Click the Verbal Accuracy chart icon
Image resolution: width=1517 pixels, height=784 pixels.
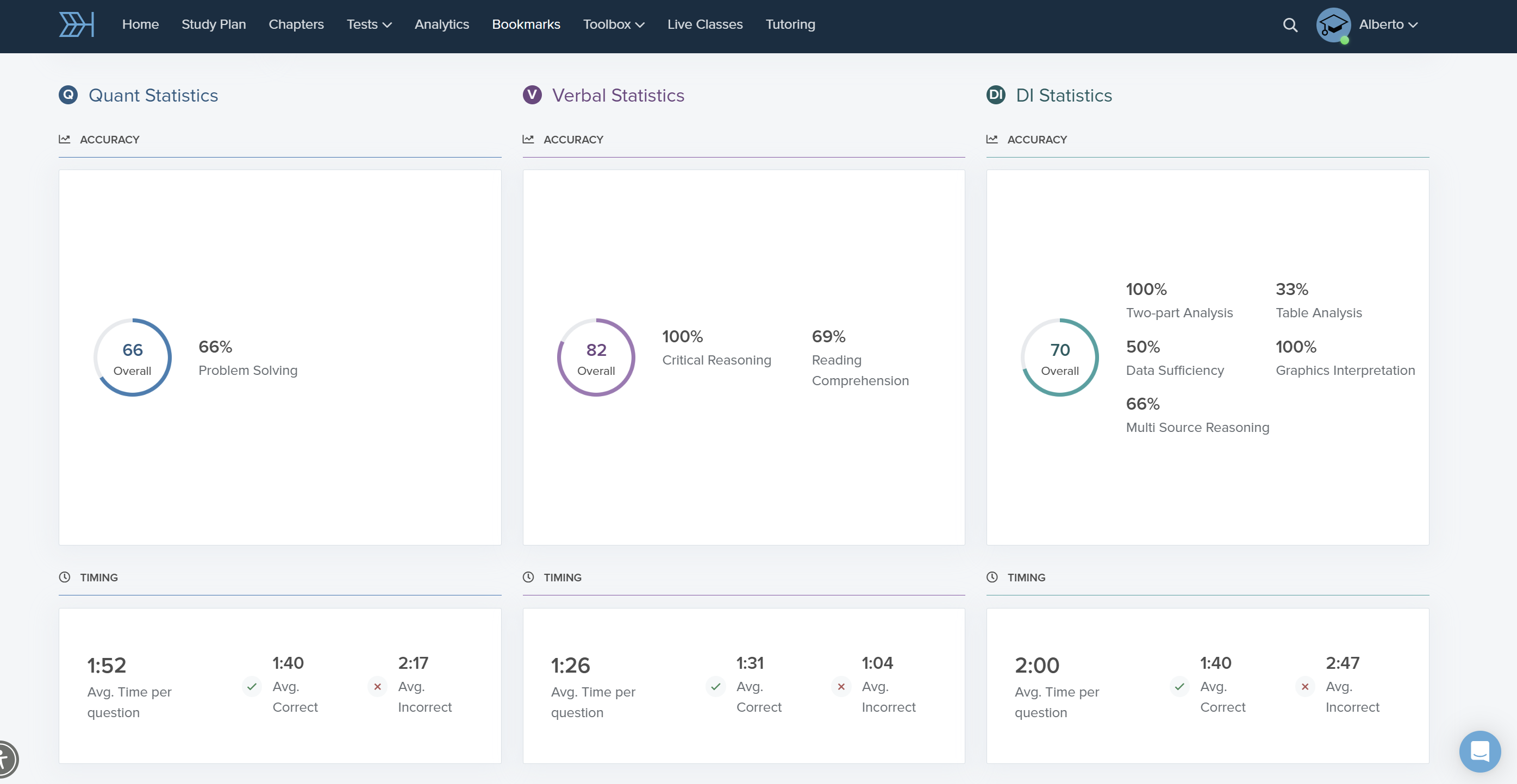pos(528,140)
